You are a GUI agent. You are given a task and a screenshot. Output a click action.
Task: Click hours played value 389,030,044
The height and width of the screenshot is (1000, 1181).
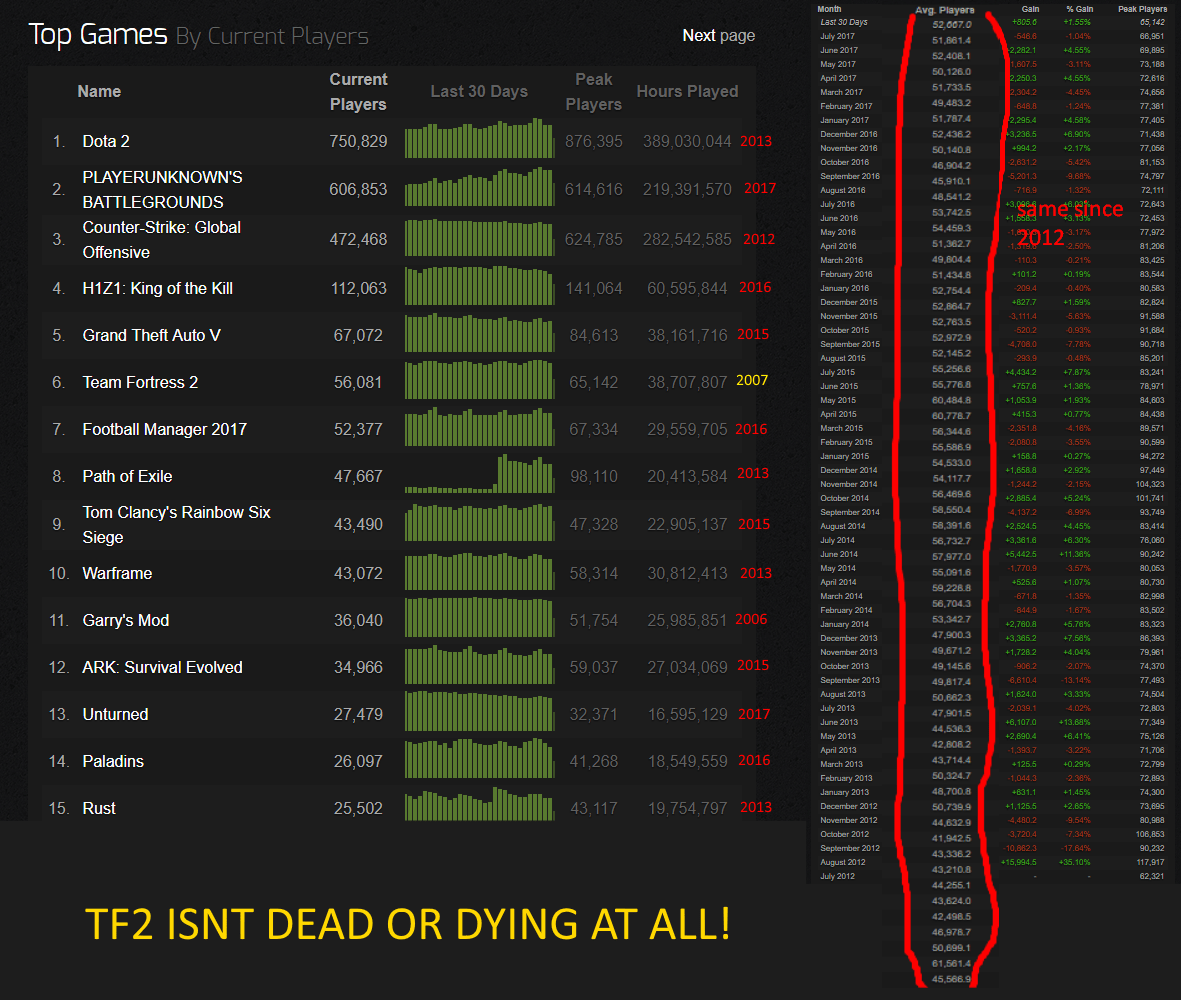coord(687,142)
